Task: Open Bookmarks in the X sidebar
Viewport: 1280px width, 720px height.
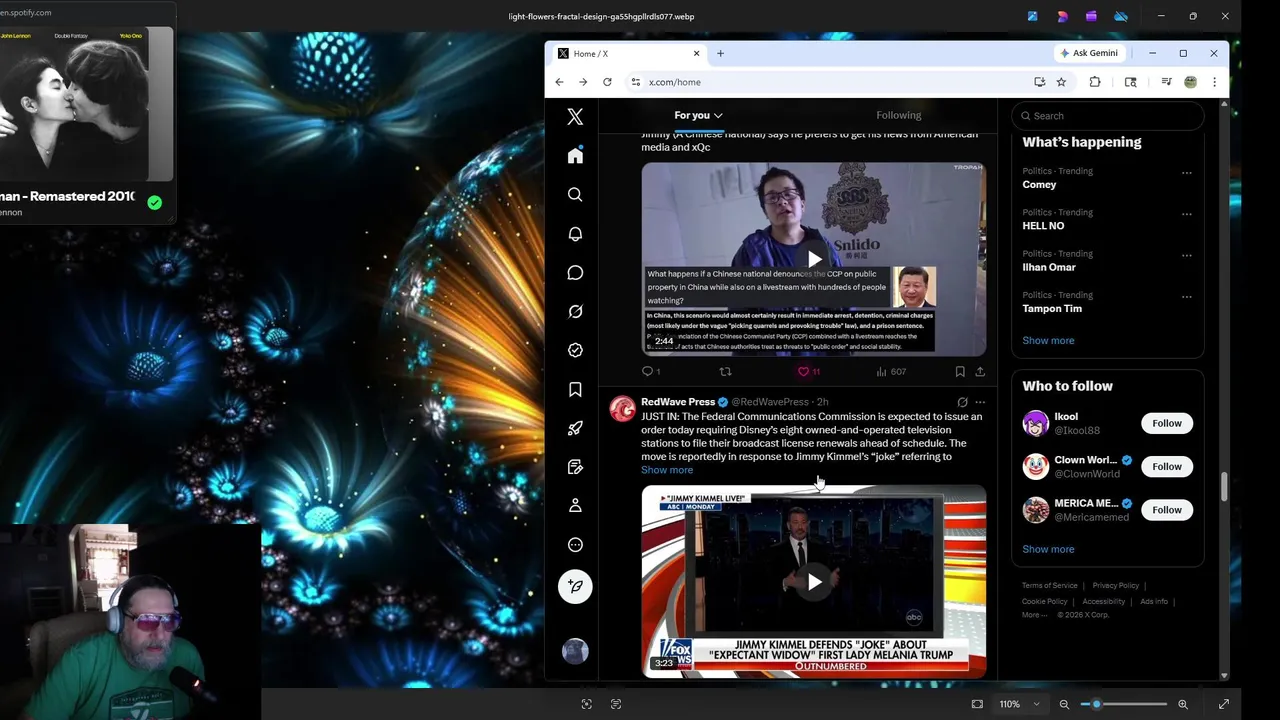Action: click(575, 389)
